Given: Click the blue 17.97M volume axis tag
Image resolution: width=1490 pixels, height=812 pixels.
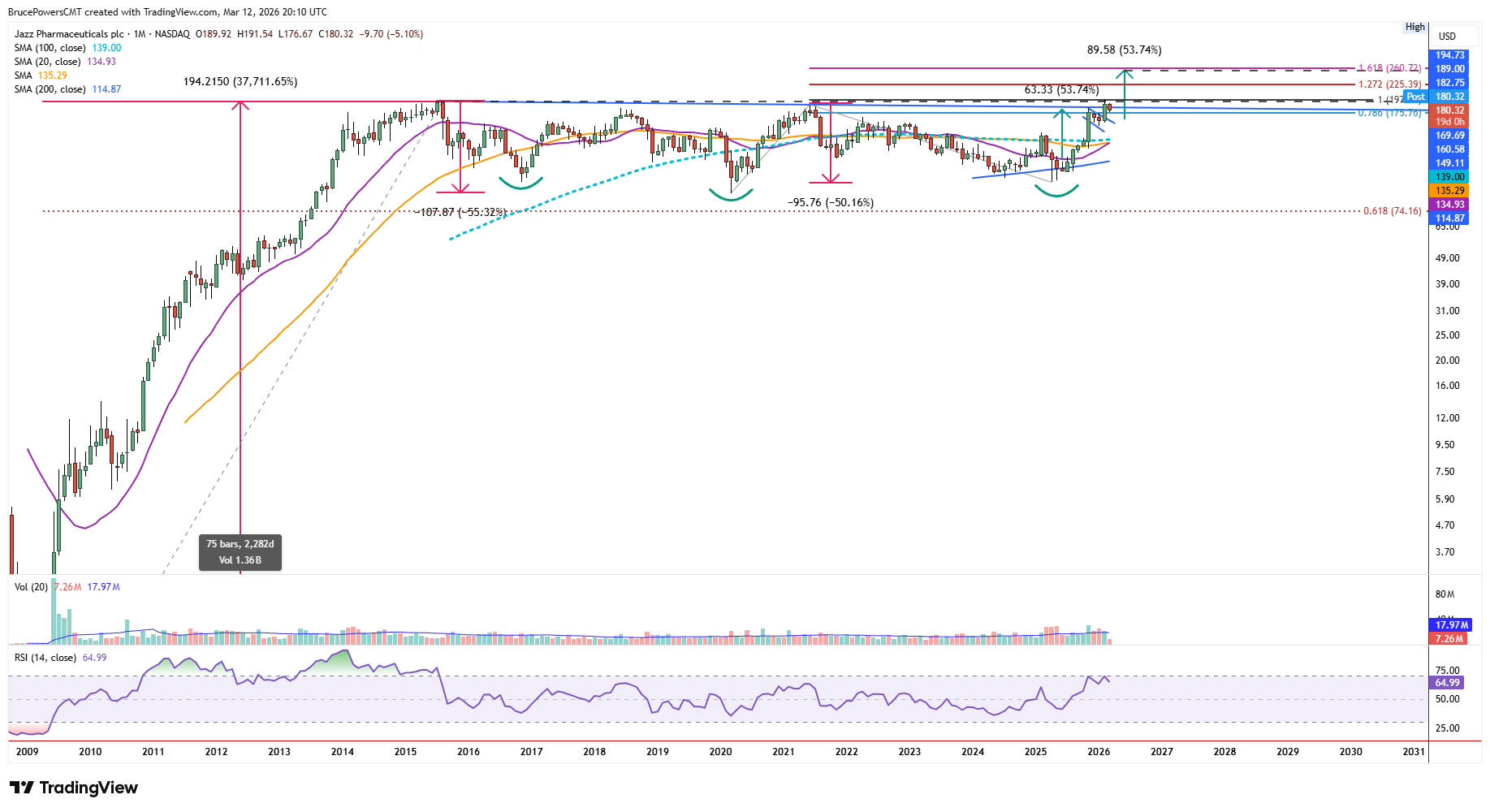Looking at the screenshot, I should (x=1449, y=625).
